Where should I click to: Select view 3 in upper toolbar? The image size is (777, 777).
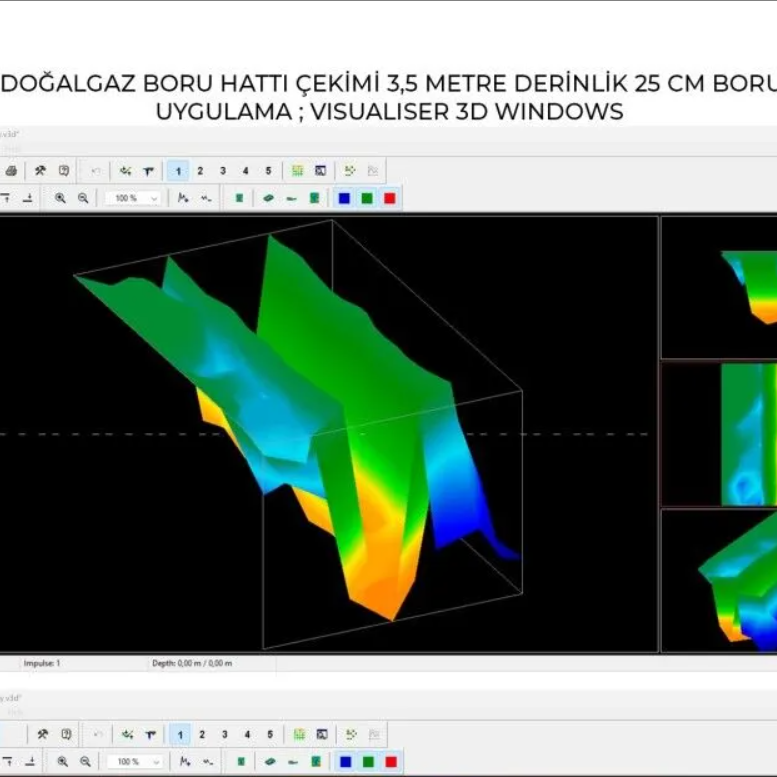pos(223,171)
